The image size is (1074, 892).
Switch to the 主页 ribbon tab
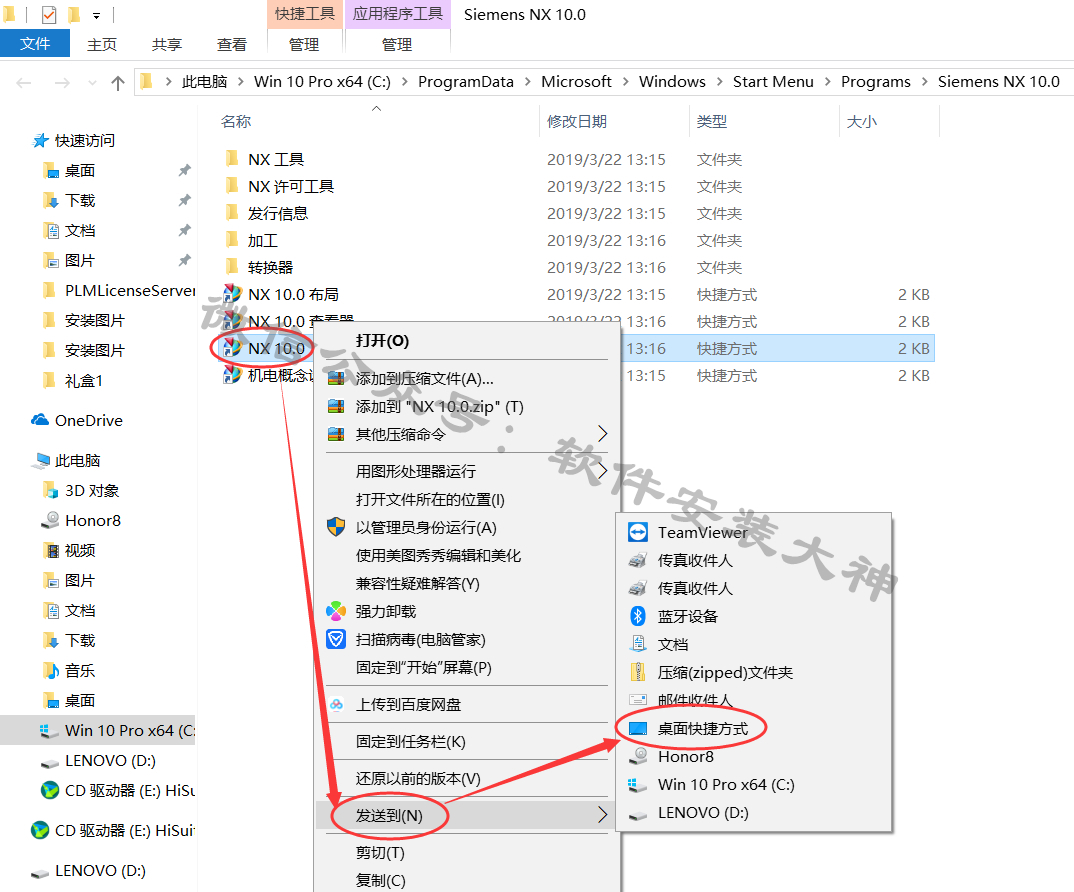coord(102,45)
